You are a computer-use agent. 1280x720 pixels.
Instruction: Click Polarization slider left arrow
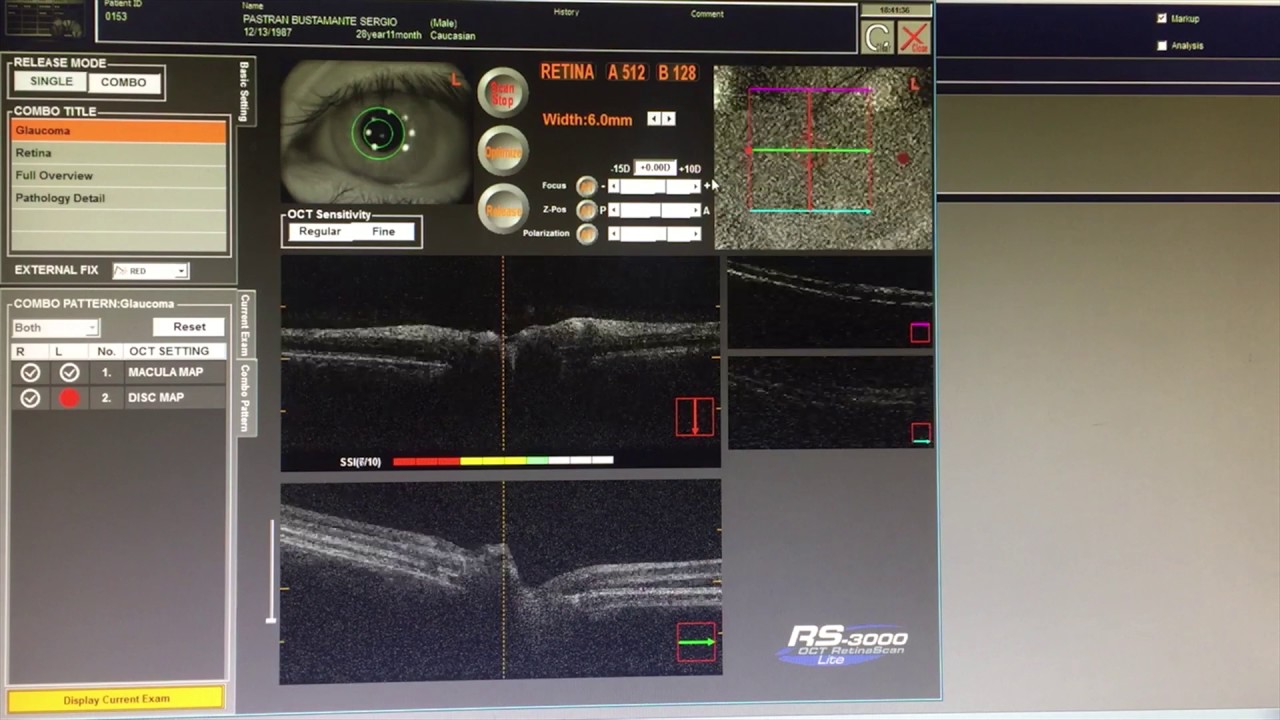(x=614, y=234)
